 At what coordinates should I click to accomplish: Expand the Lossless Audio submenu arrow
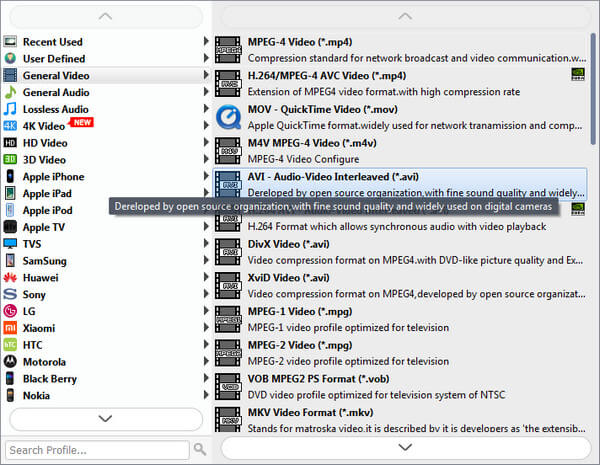(x=206, y=108)
